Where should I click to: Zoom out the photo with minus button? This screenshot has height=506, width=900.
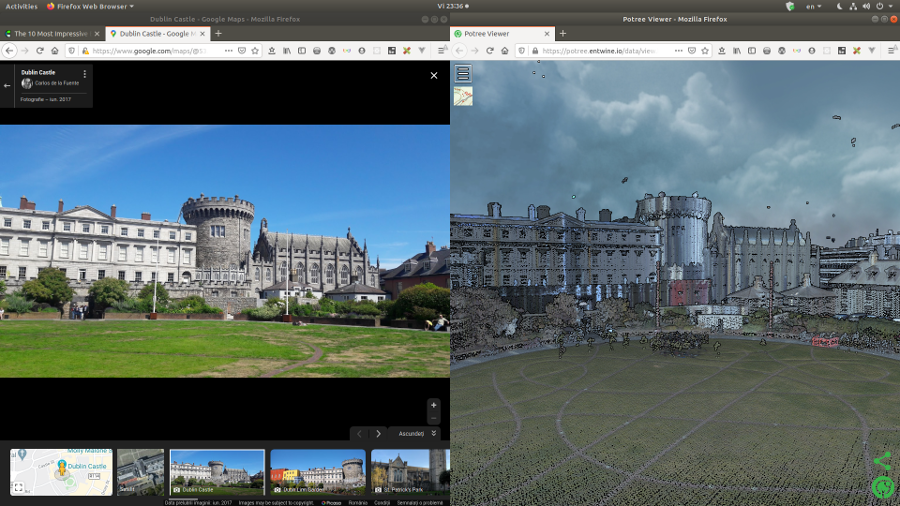[433, 419]
